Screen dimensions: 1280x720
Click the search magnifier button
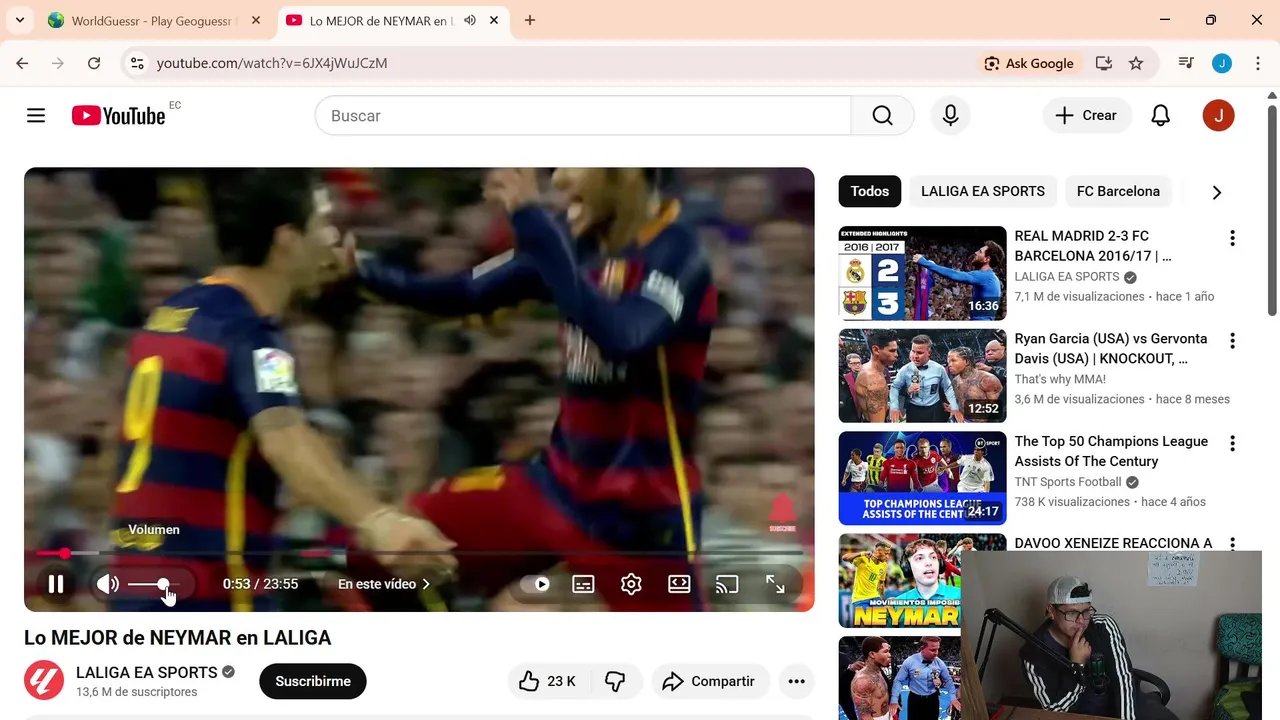882,116
